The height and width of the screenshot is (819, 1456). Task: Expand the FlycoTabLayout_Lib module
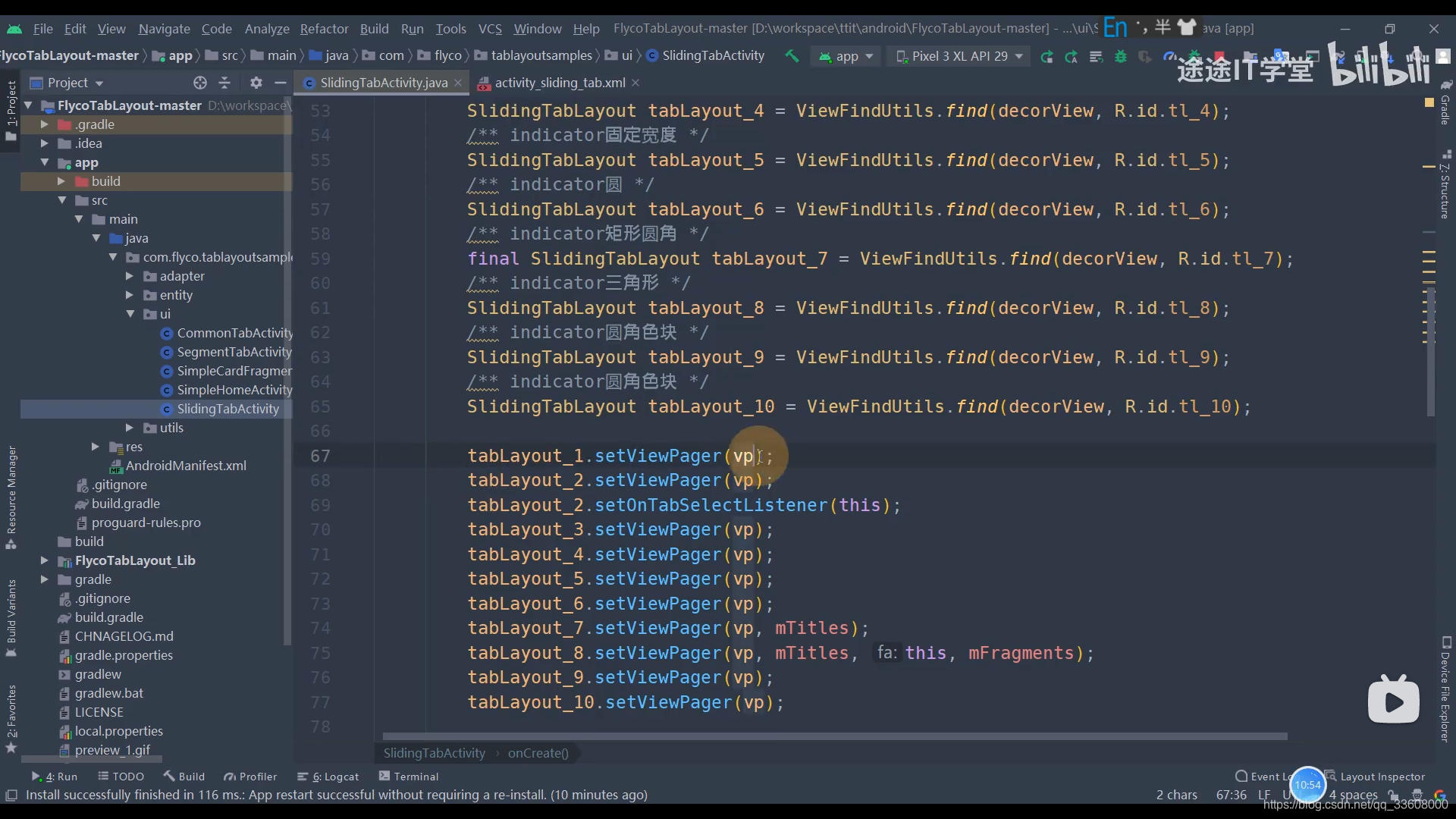pos(44,560)
